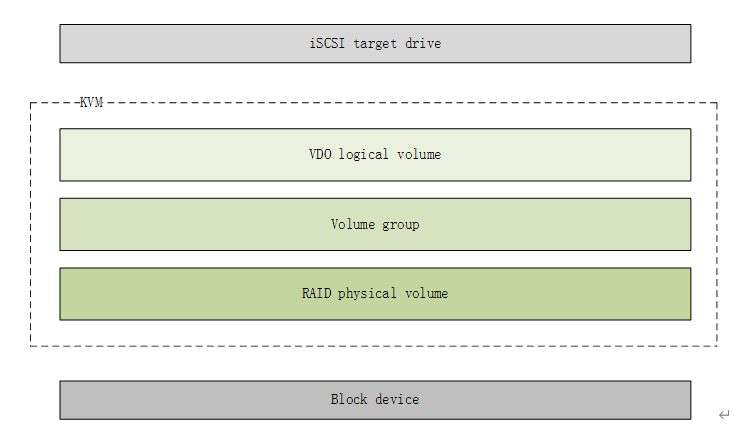Click the KVM group label
The image size is (751, 434).
[x=91, y=103]
